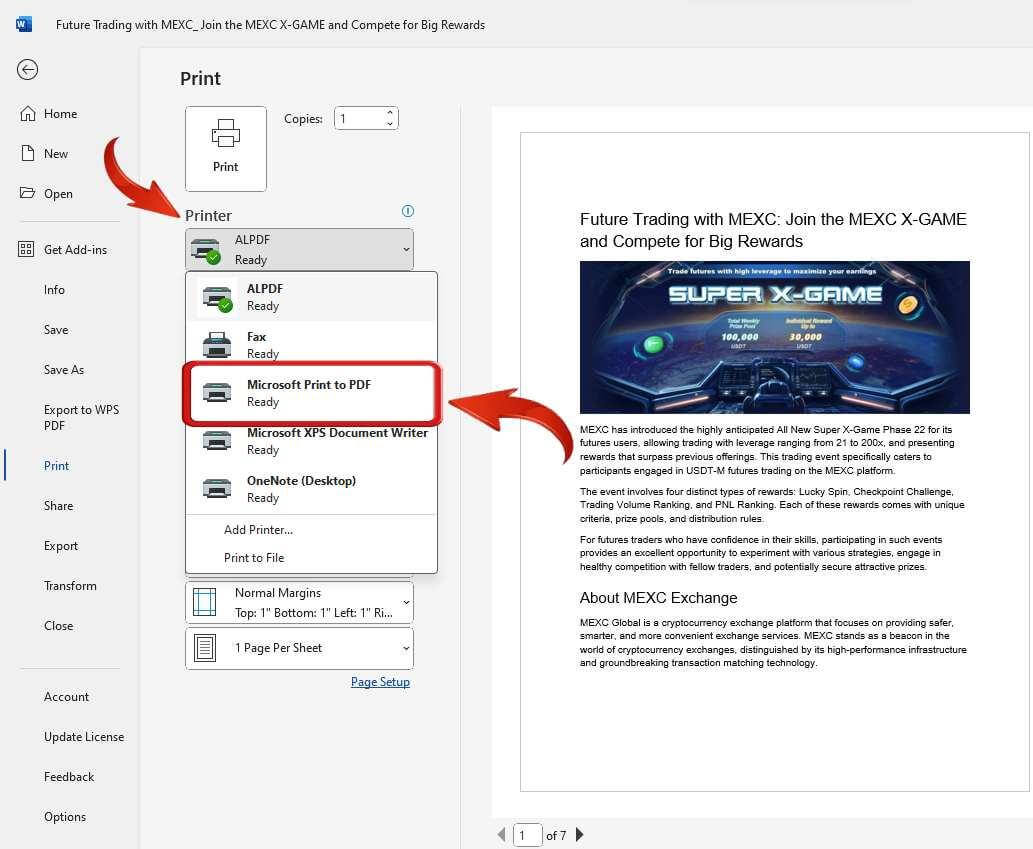Click the XPS Document Writer printer icon
The width and height of the screenshot is (1033, 849).
coord(217,441)
